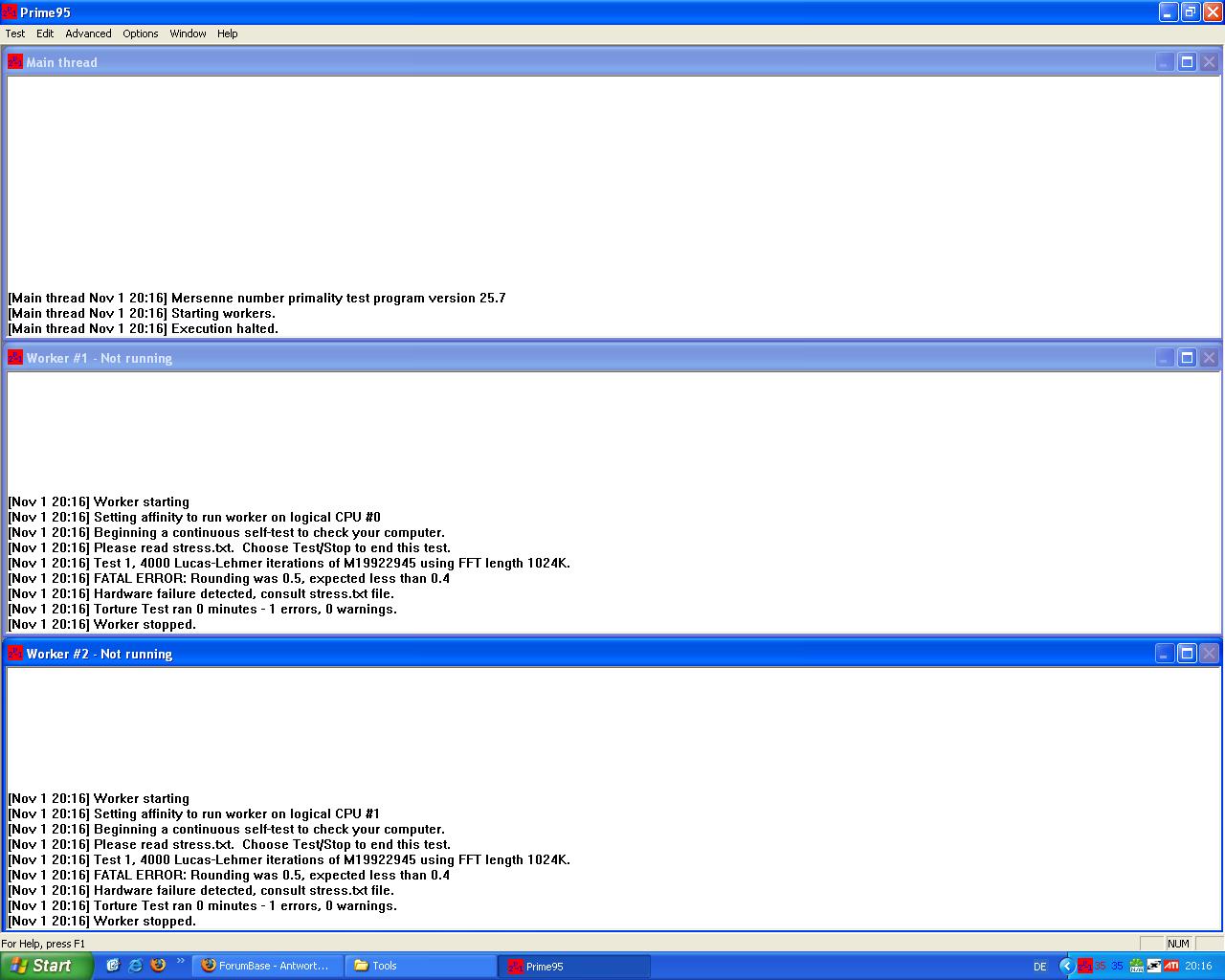
Task: Click the "Worker #1 - Not running" title bar
Action: click(612, 358)
